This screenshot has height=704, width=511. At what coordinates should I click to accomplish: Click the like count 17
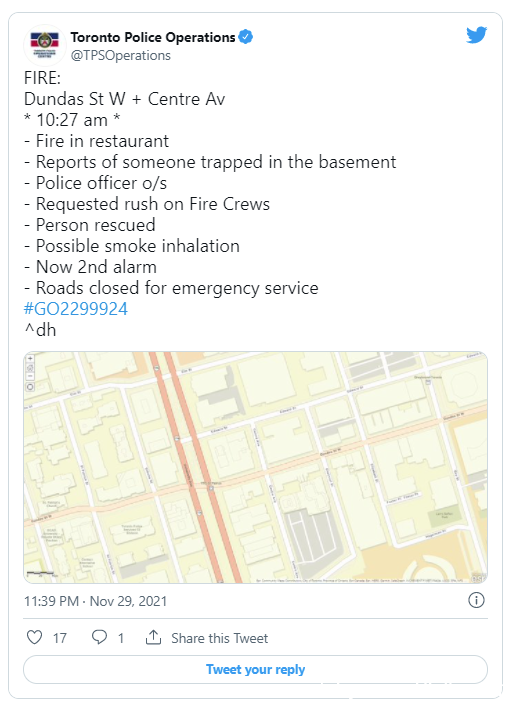point(60,638)
